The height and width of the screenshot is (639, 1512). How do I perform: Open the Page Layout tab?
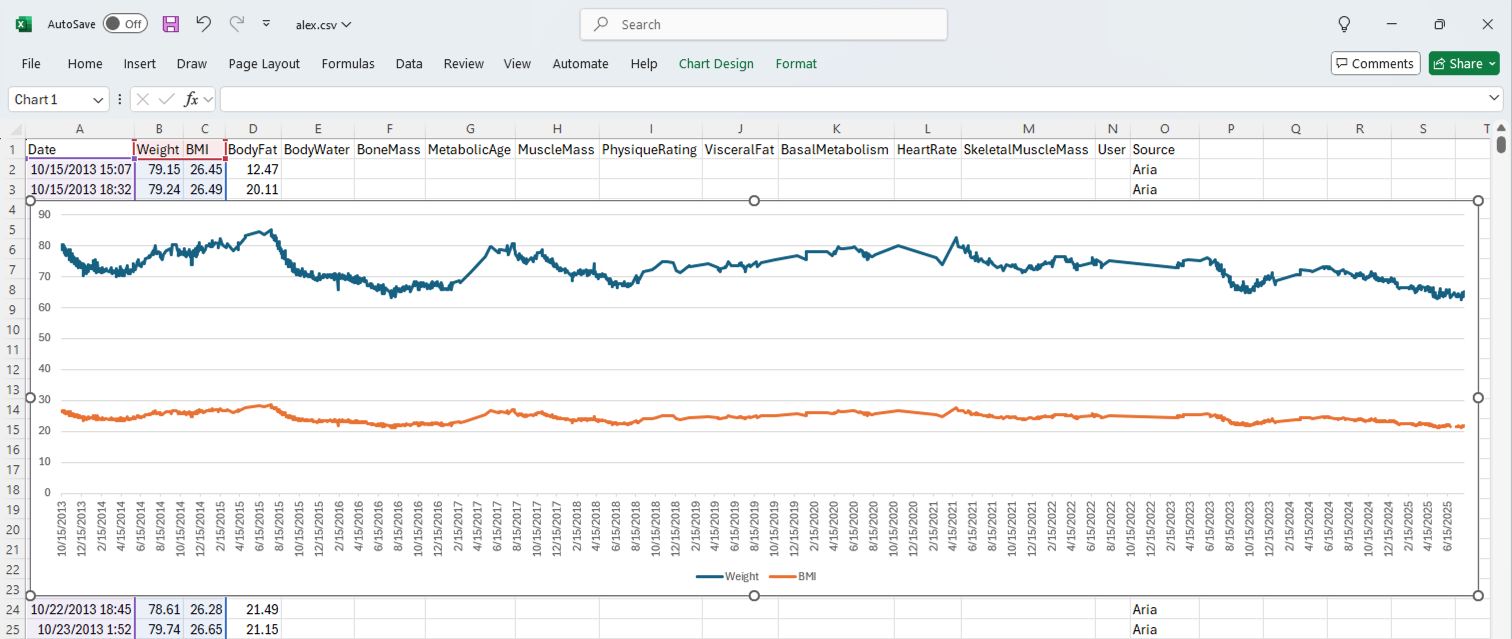tap(264, 63)
